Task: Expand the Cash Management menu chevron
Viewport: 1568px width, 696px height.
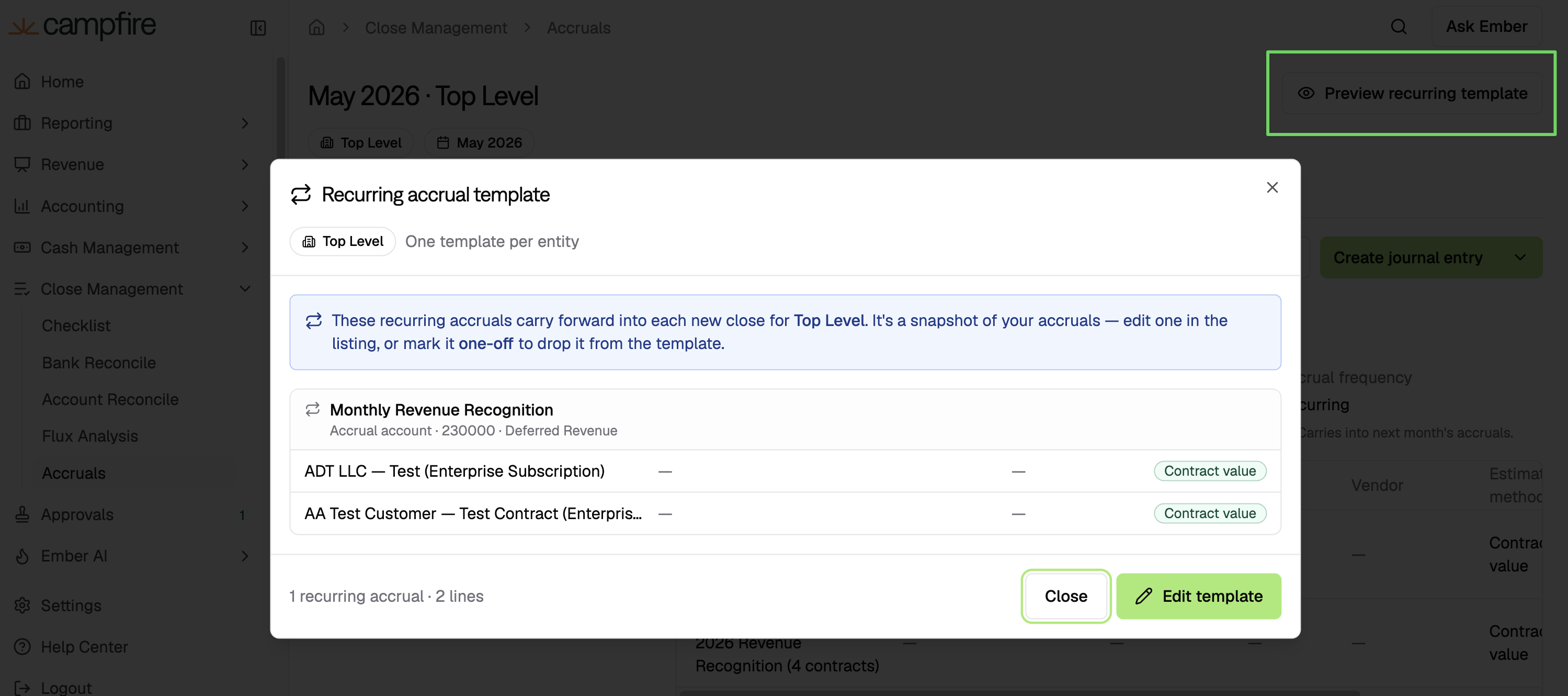Action: (245, 248)
